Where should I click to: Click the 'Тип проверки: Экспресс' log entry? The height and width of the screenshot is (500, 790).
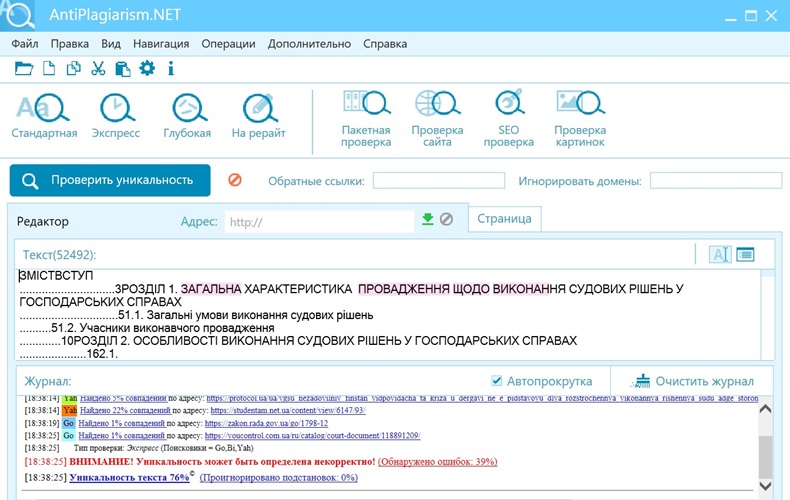click(x=163, y=448)
